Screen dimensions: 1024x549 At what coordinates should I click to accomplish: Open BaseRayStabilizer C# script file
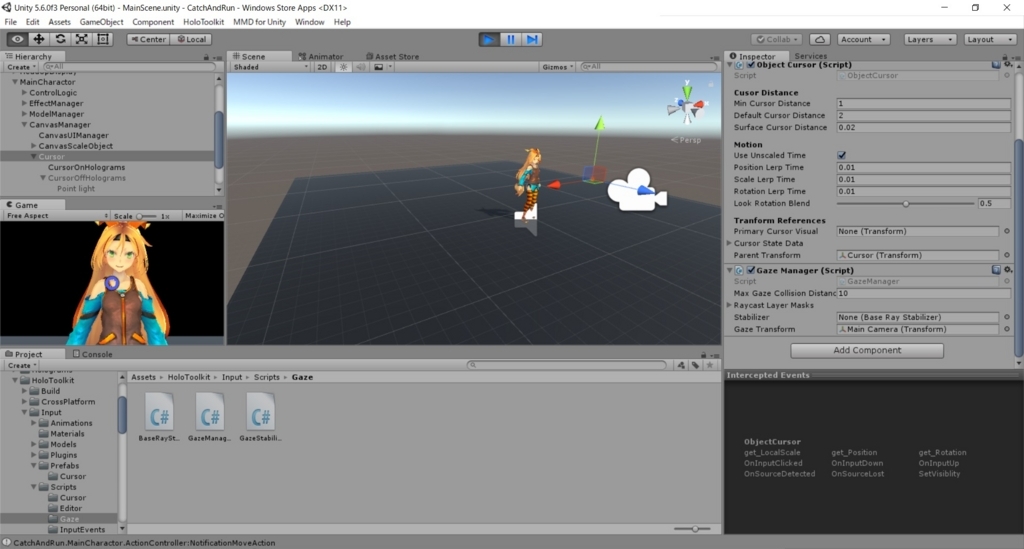[x=159, y=417]
